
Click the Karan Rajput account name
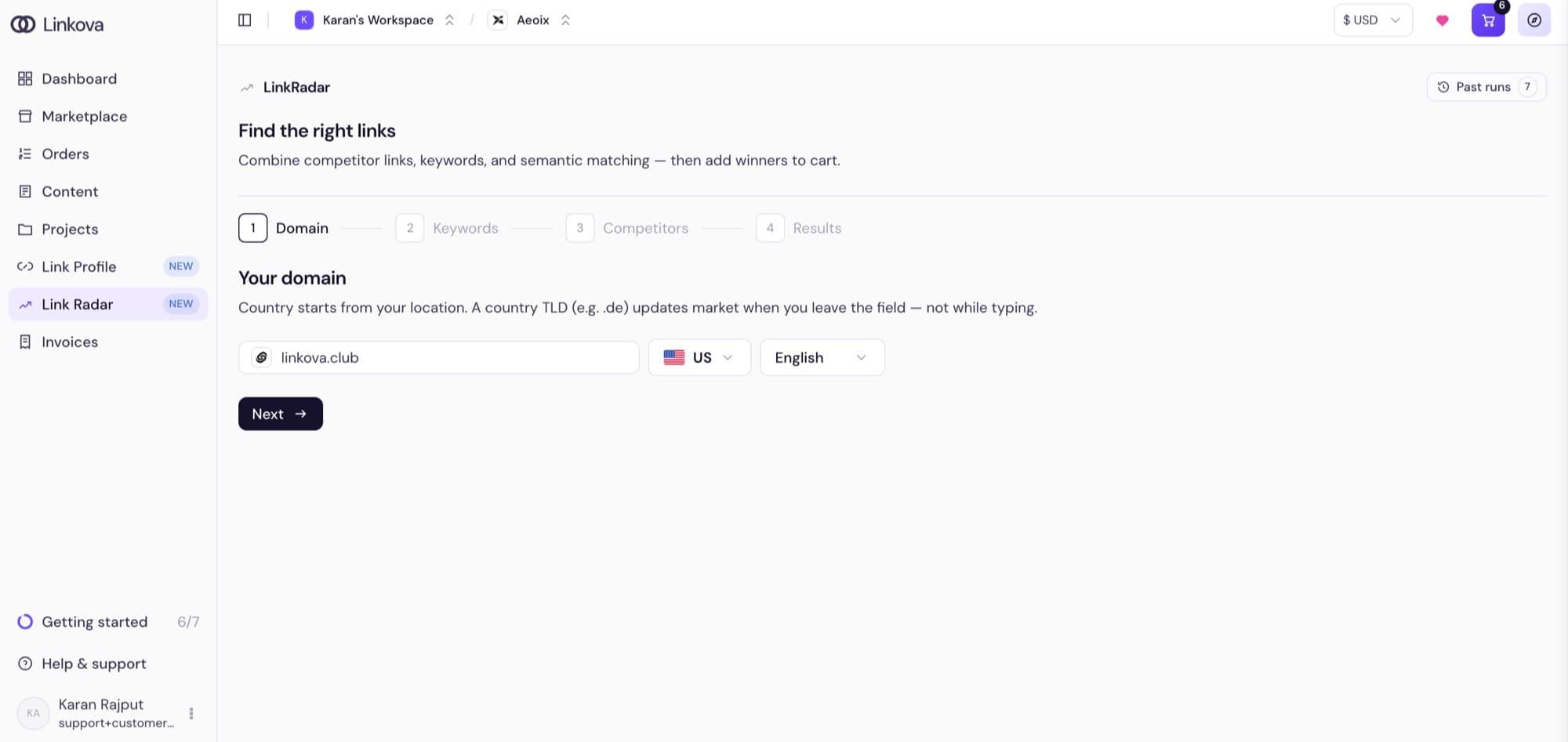point(101,704)
